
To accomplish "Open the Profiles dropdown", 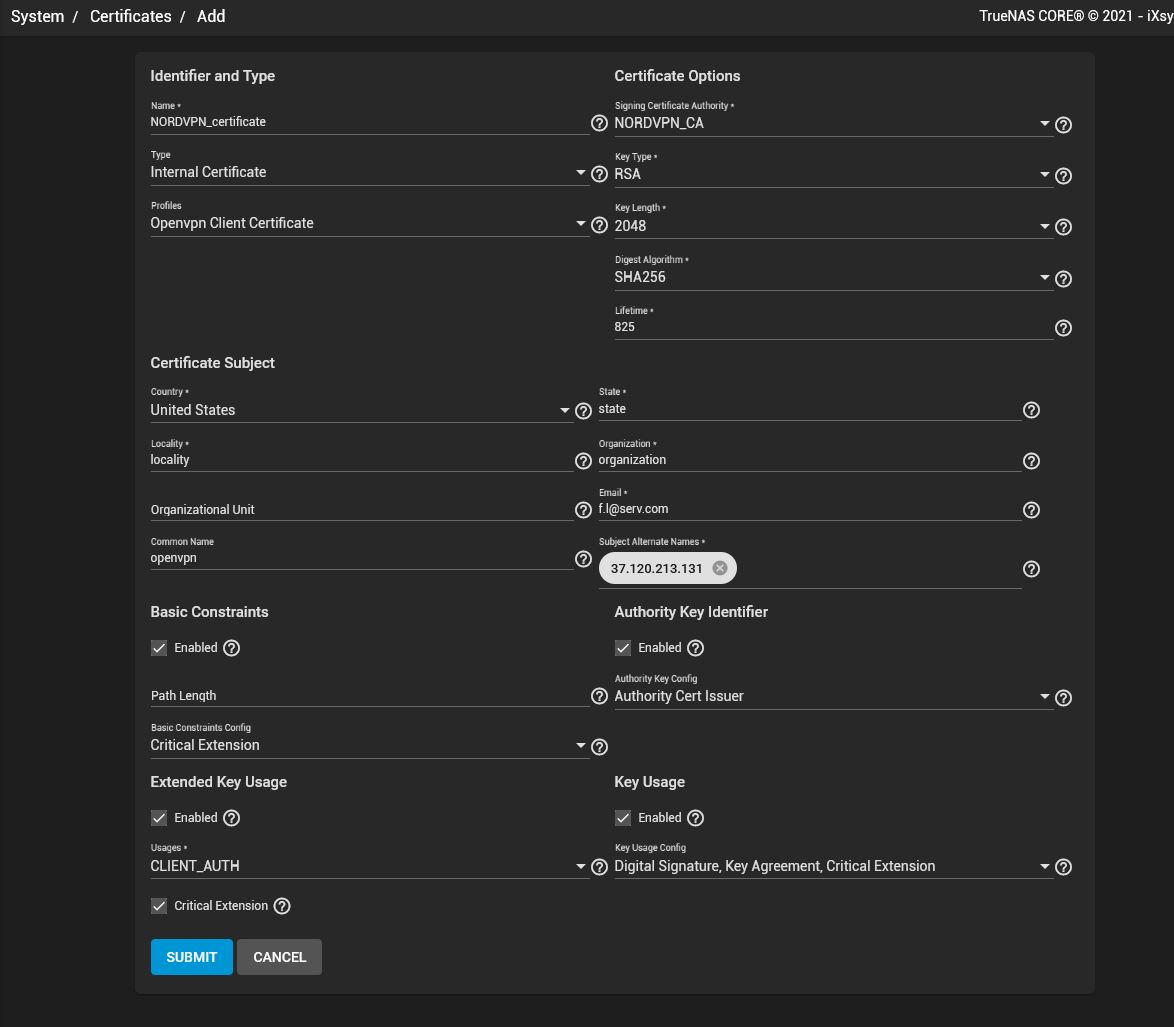I will 369,224.
